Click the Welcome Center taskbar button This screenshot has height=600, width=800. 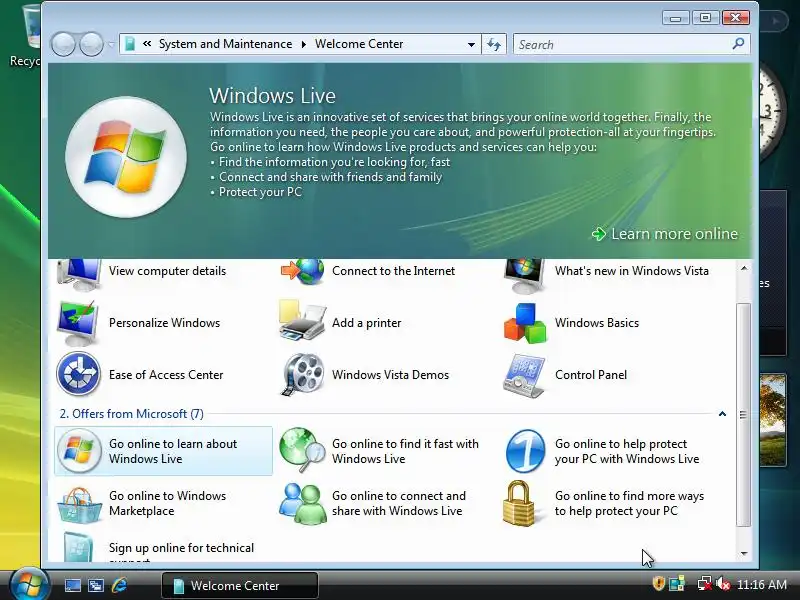(240, 585)
